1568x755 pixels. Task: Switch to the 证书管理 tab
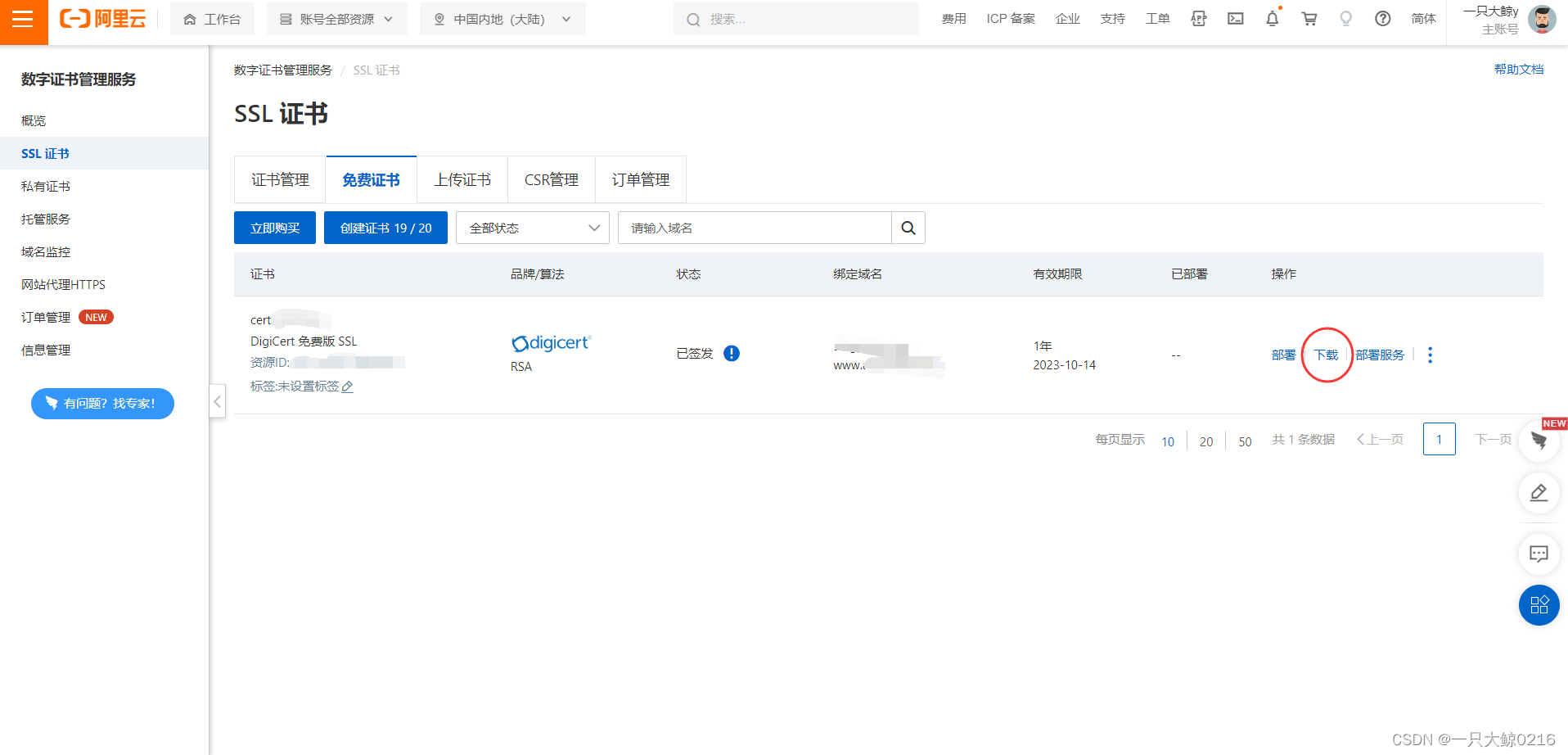[x=280, y=179]
